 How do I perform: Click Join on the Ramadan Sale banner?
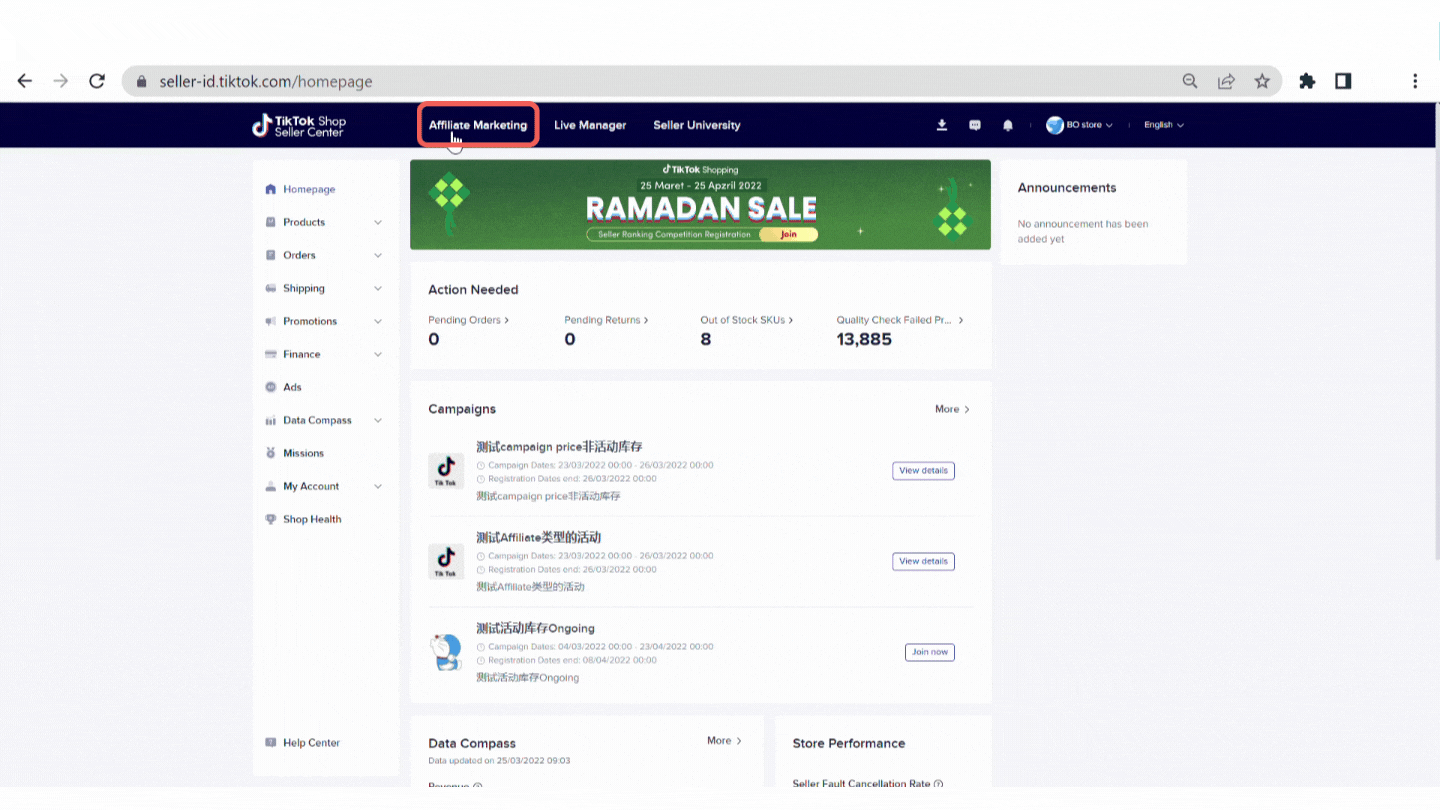tap(789, 235)
